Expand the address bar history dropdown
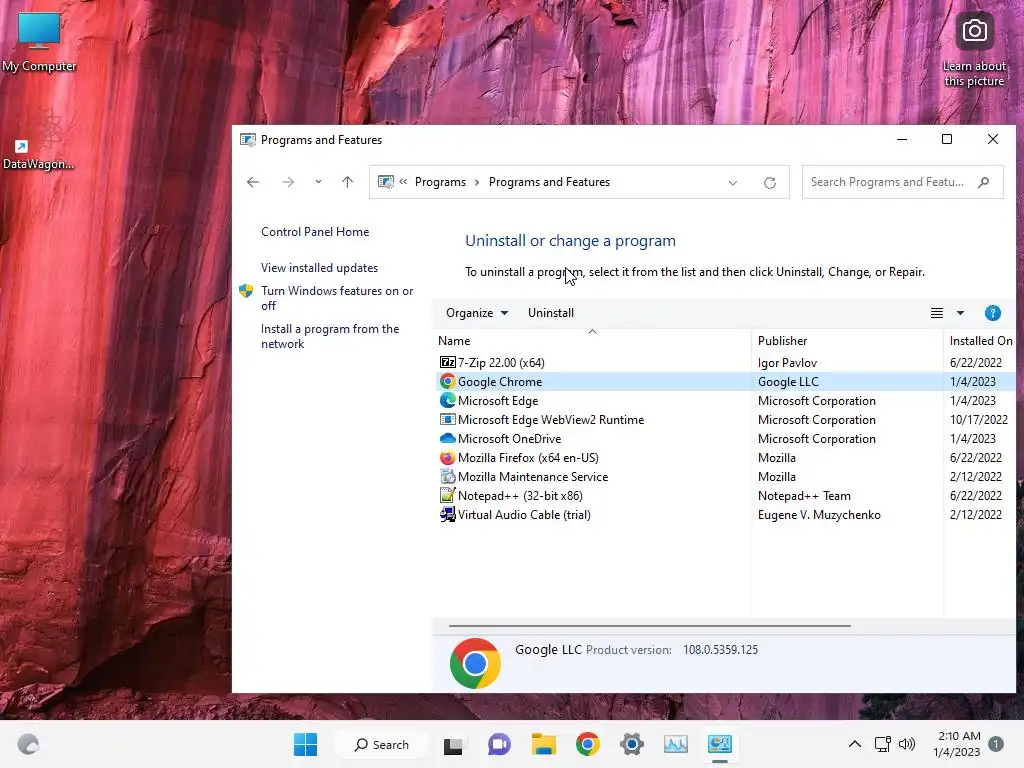This screenshot has width=1024, height=768. [x=733, y=183]
